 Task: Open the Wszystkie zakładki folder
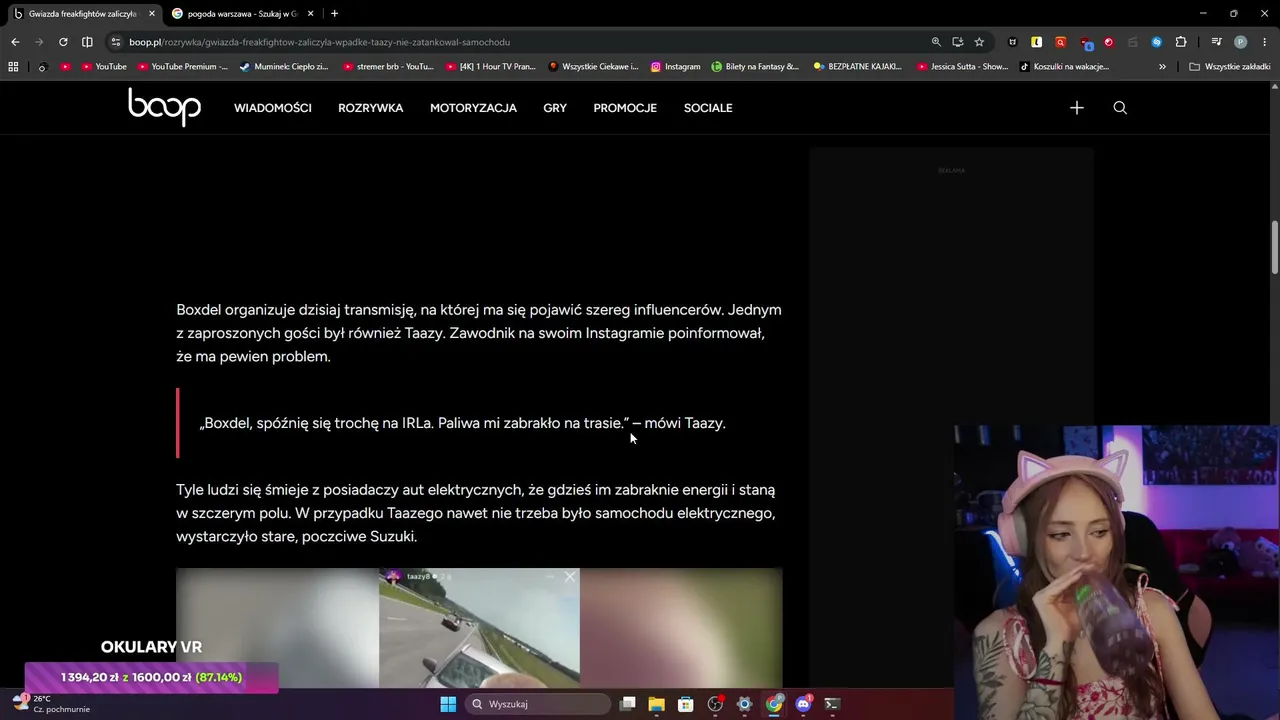(1230, 67)
